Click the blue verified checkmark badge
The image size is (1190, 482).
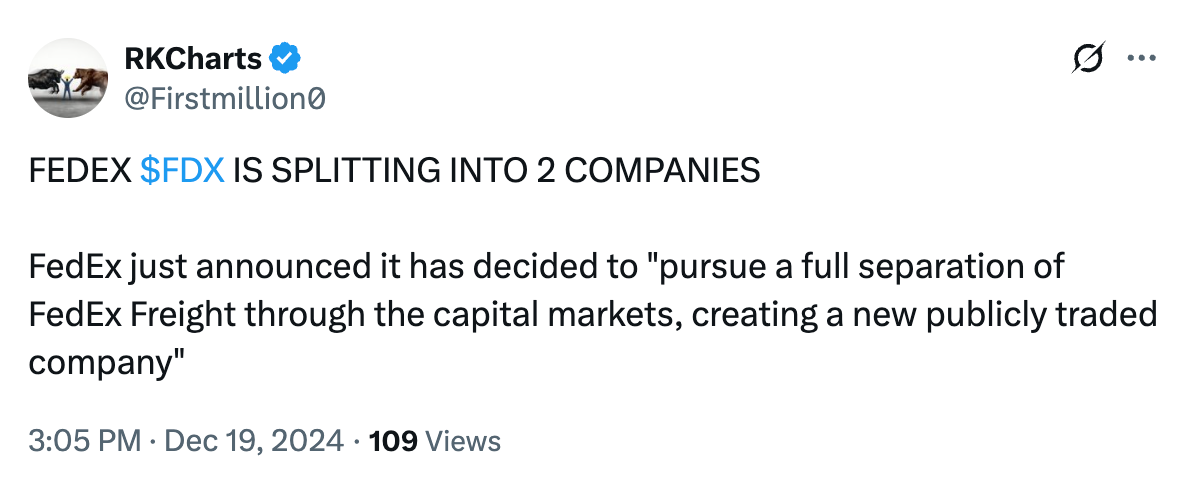286,60
